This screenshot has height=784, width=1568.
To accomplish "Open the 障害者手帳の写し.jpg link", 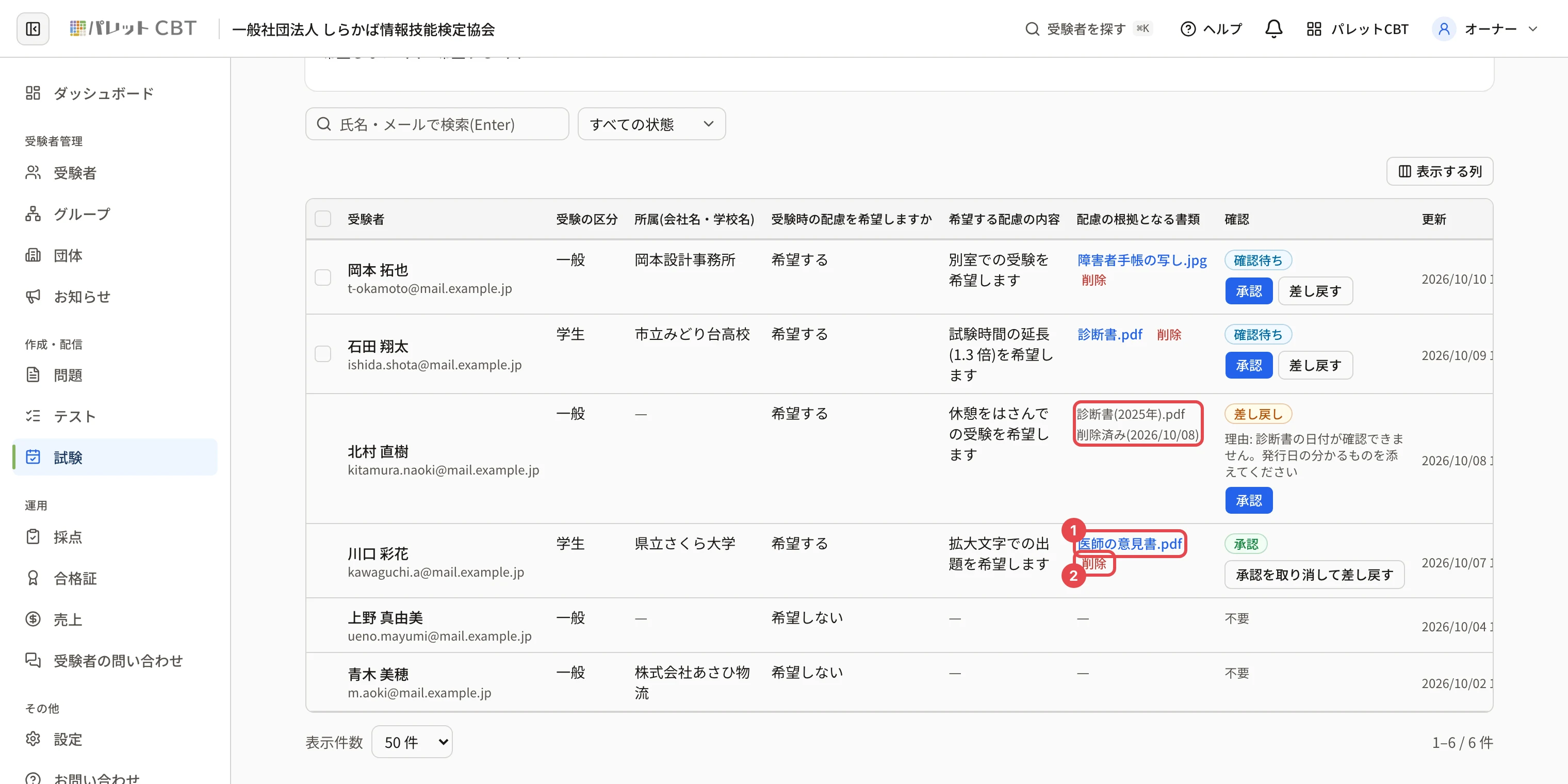I will pos(1142,260).
